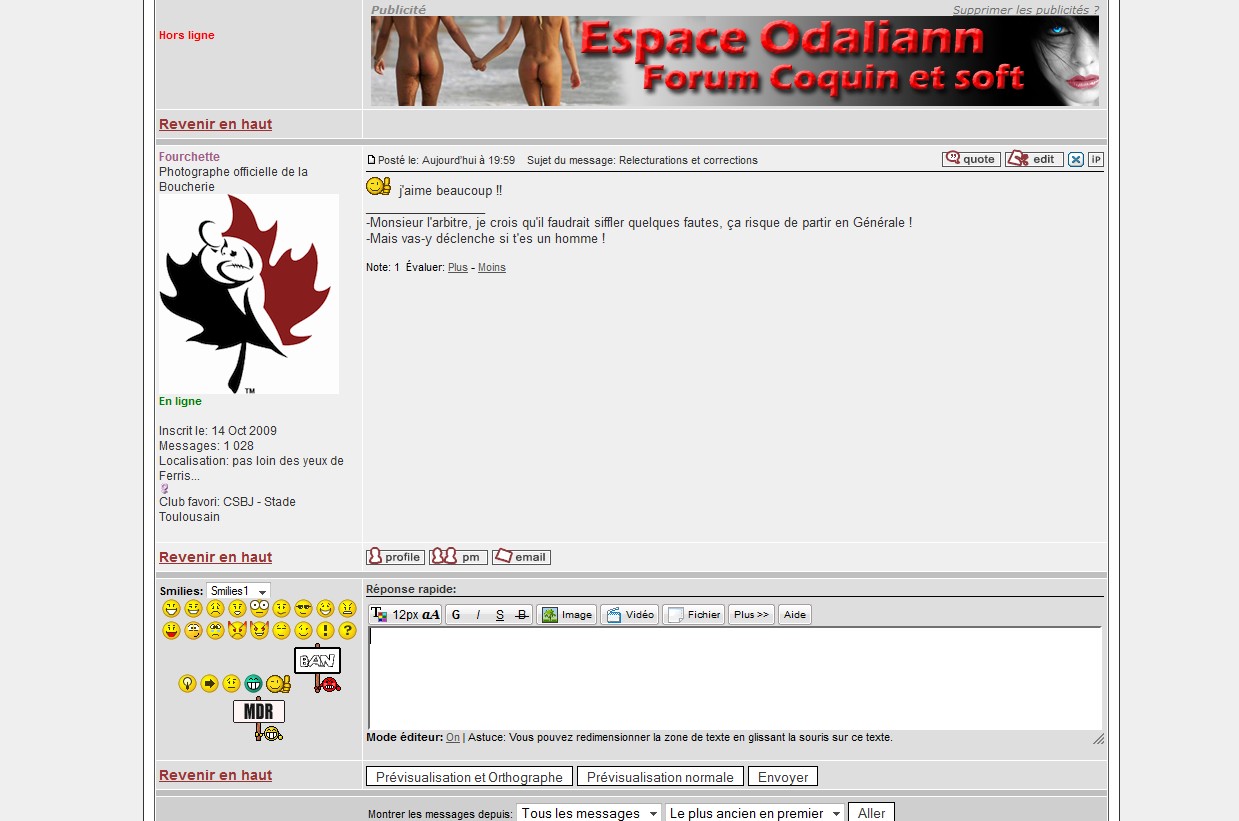1239x821 pixels.
Task: Click Revenir en haut below Hors ligne
Action: (x=215, y=124)
